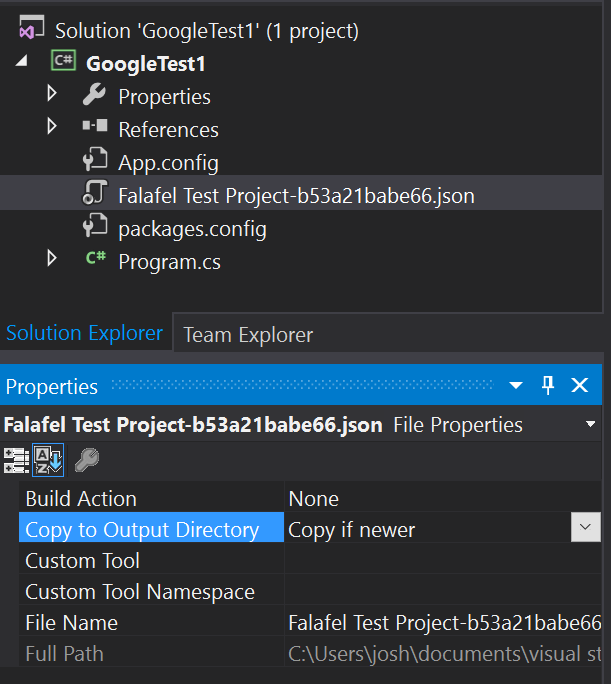
Task: Select Solution 'GoogleTest1' (1 project)
Action: pyautogui.click(x=207, y=31)
